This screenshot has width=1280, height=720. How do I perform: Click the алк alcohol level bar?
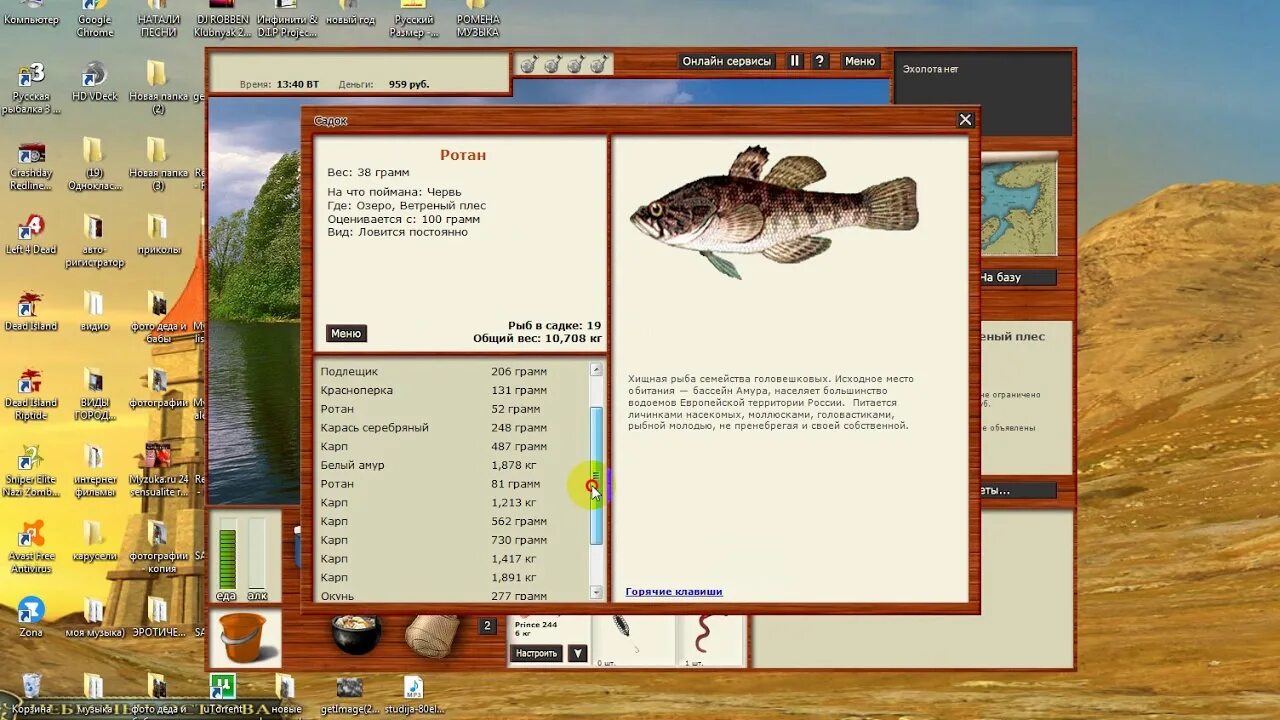point(257,552)
